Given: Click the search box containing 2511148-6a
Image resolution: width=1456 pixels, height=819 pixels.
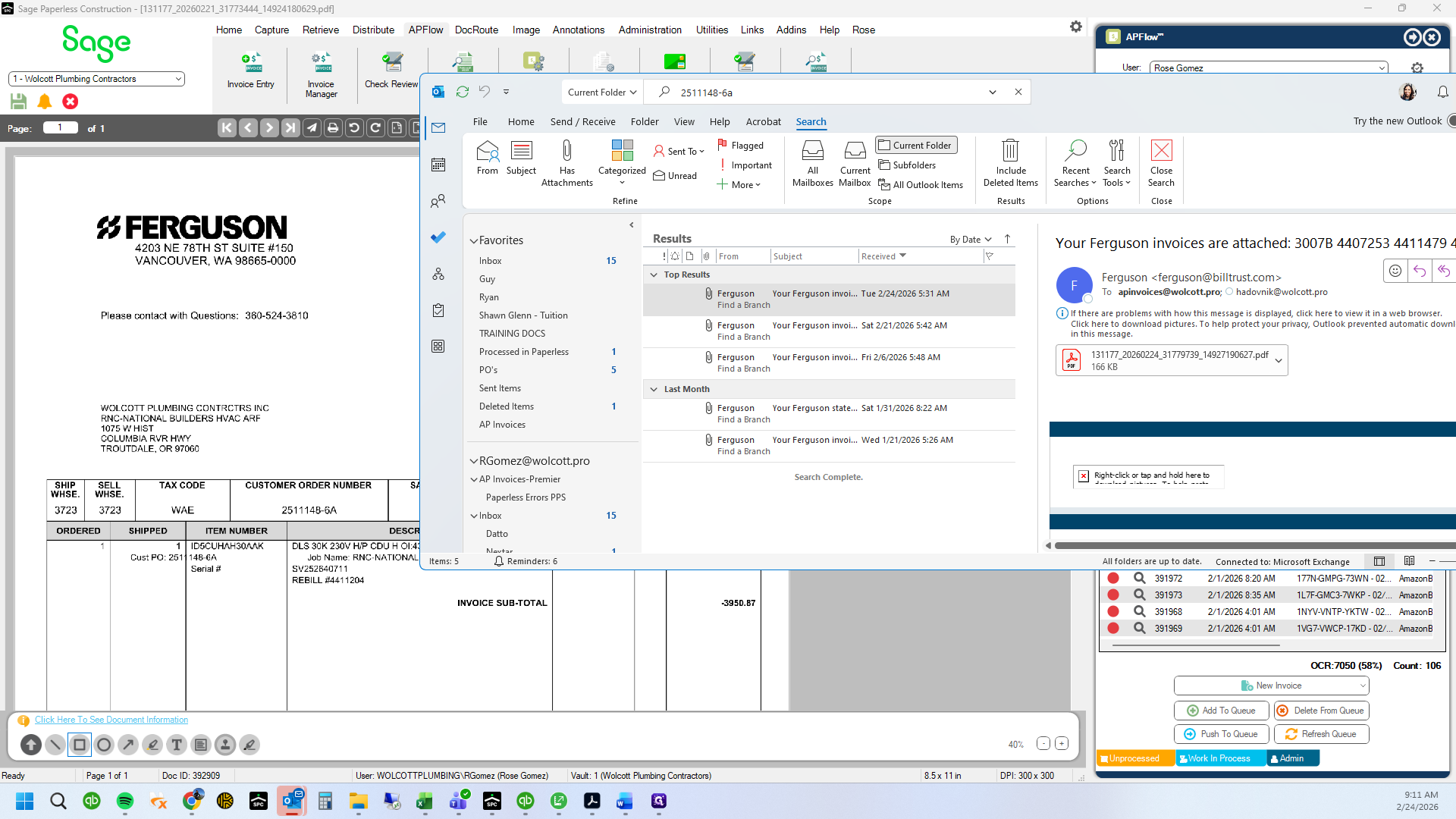Looking at the screenshot, I should click(827, 93).
